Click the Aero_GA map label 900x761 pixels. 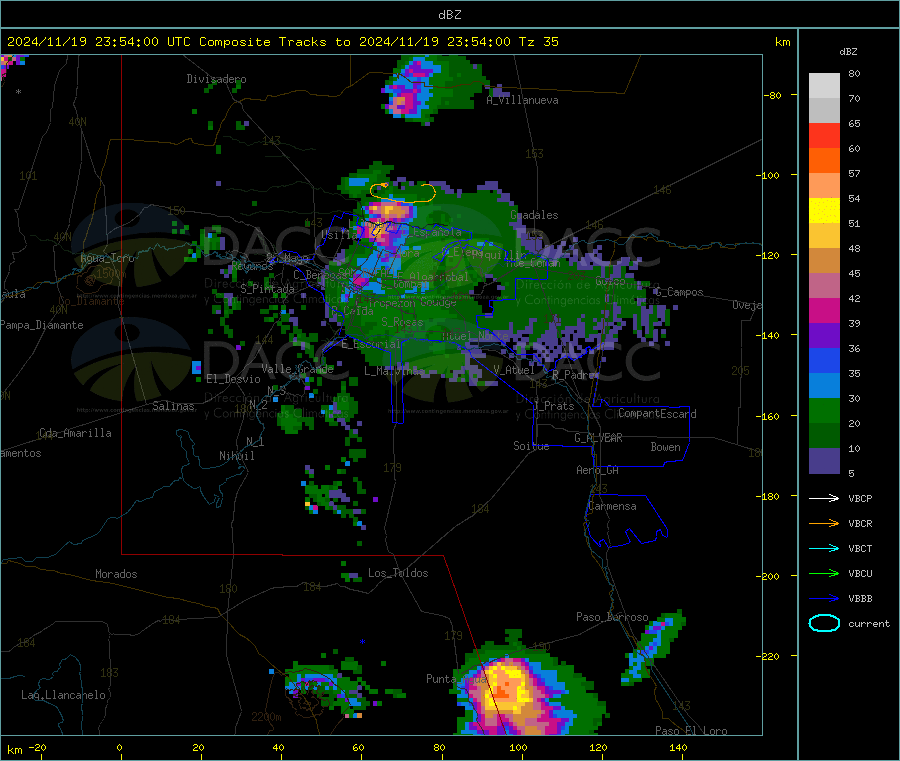coord(598,471)
